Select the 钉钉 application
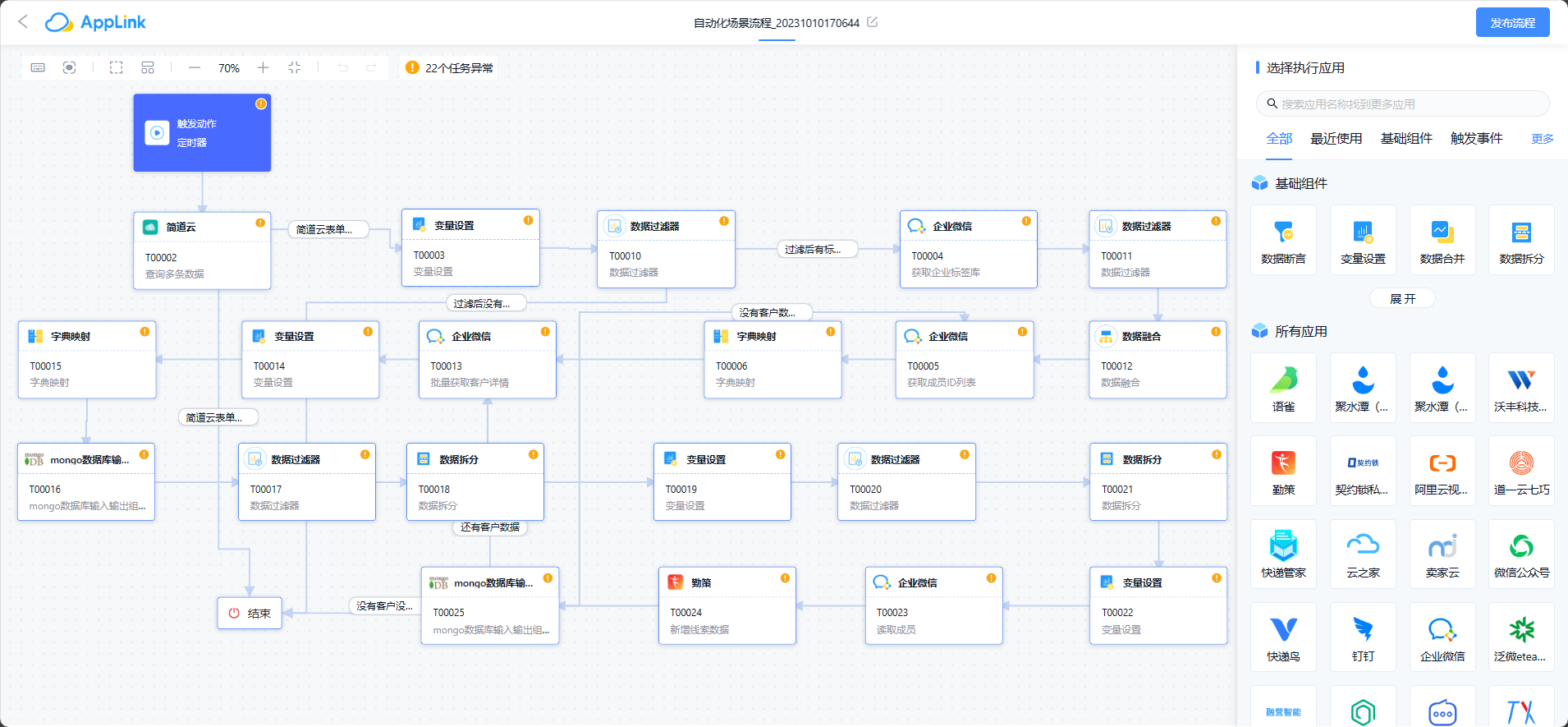 (1363, 637)
